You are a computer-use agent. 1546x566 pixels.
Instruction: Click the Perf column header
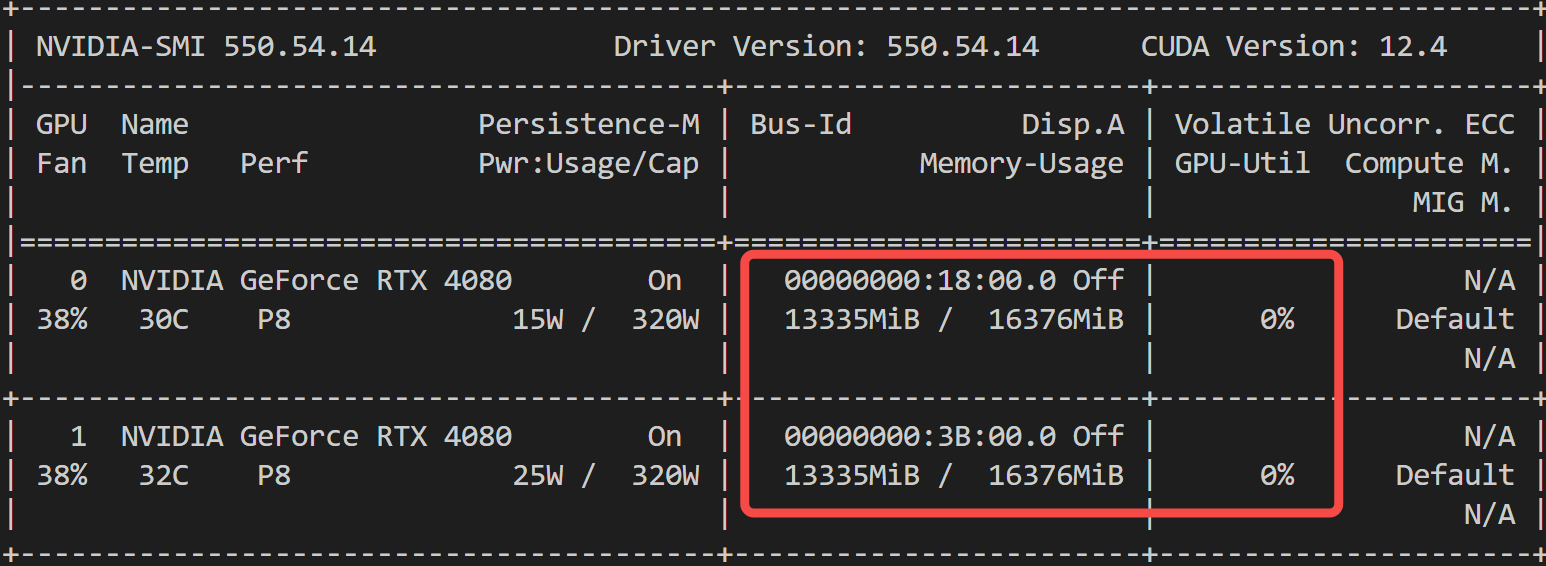tap(274, 163)
